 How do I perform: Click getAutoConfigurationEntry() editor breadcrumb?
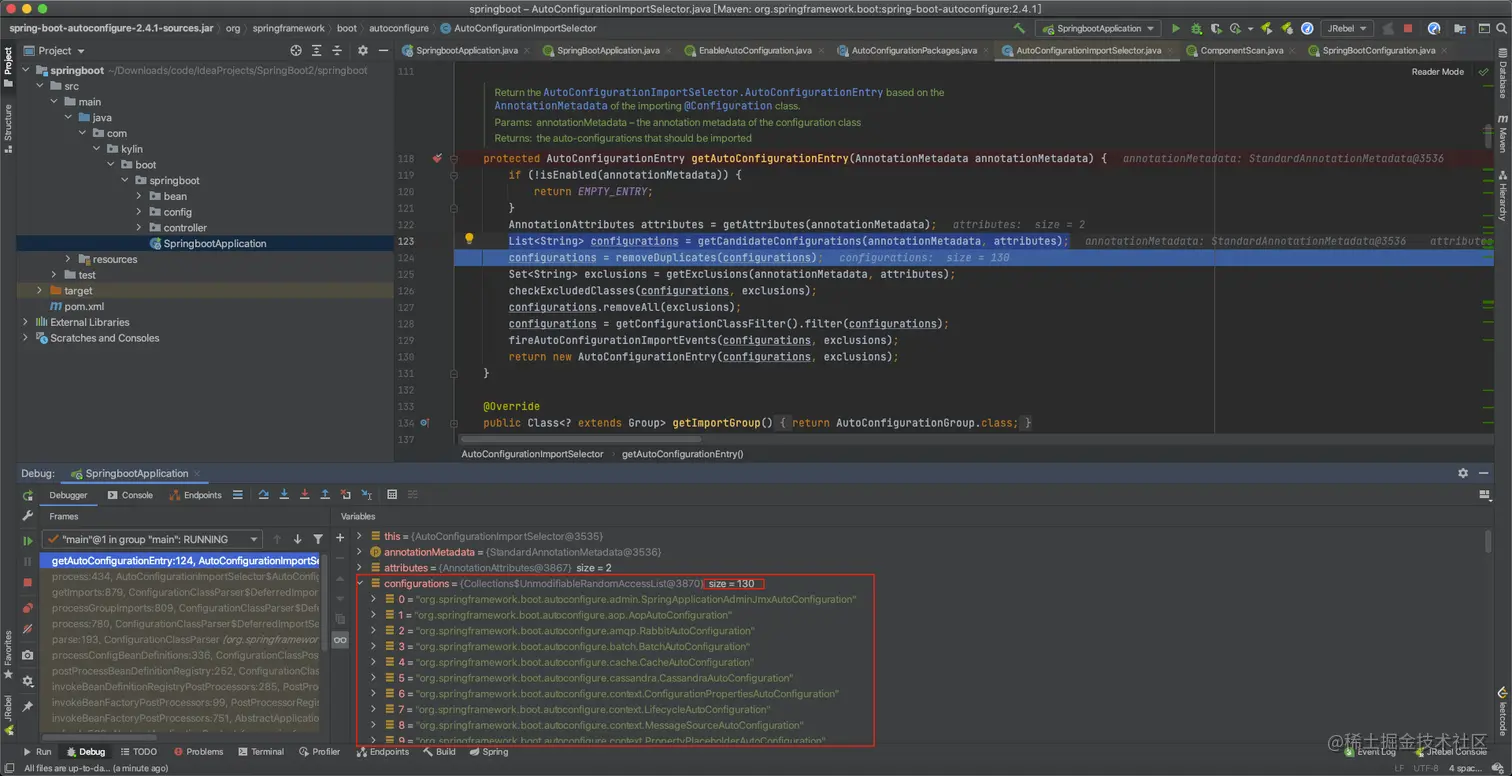coord(682,454)
